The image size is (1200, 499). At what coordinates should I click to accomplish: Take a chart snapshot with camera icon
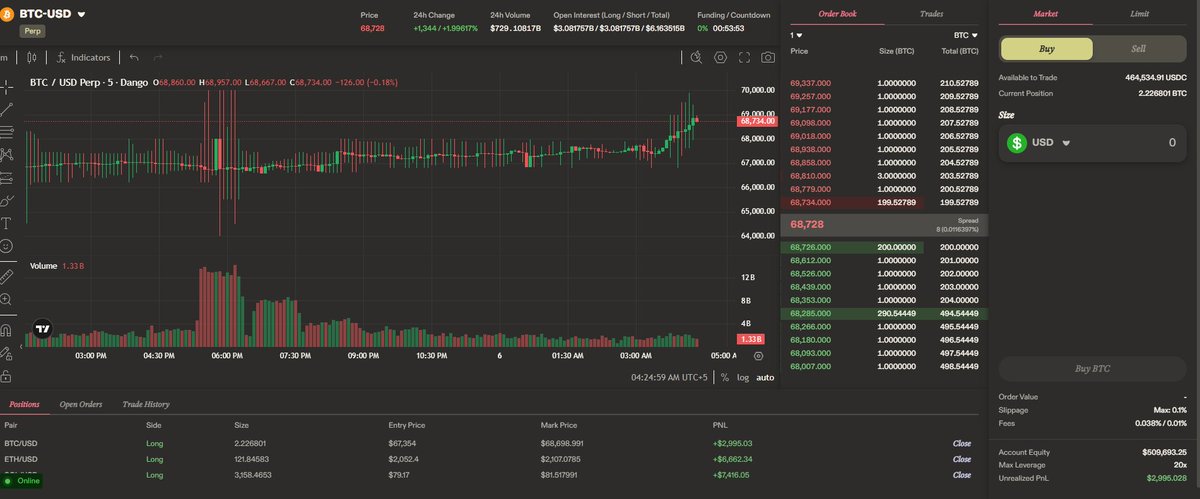coord(768,58)
